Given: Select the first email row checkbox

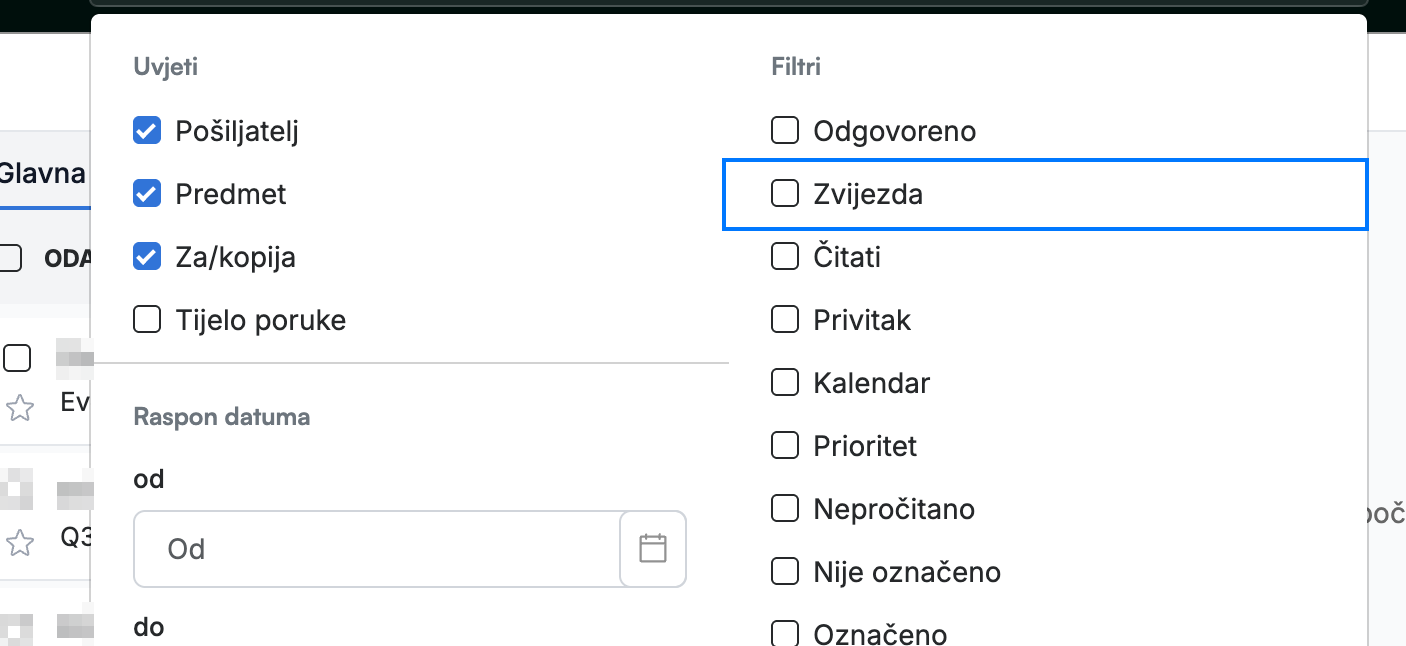Looking at the screenshot, I should pos(17,358).
